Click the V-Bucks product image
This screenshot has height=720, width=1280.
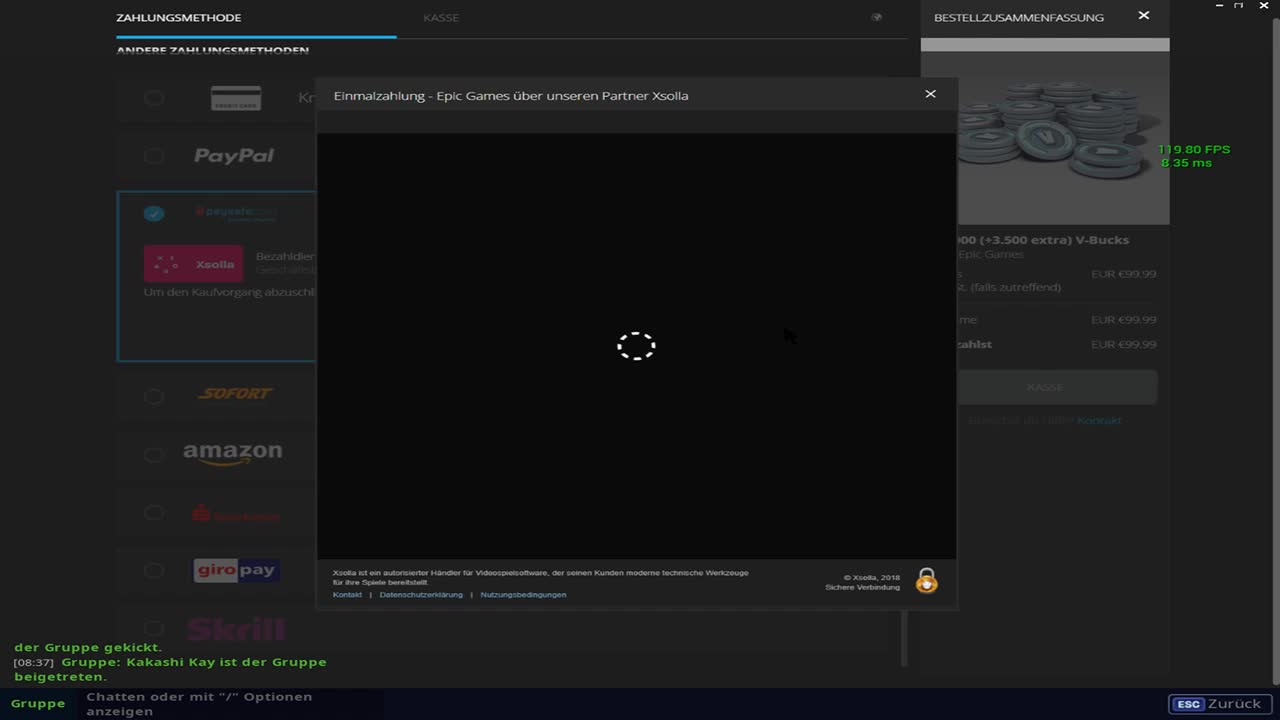1045,138
